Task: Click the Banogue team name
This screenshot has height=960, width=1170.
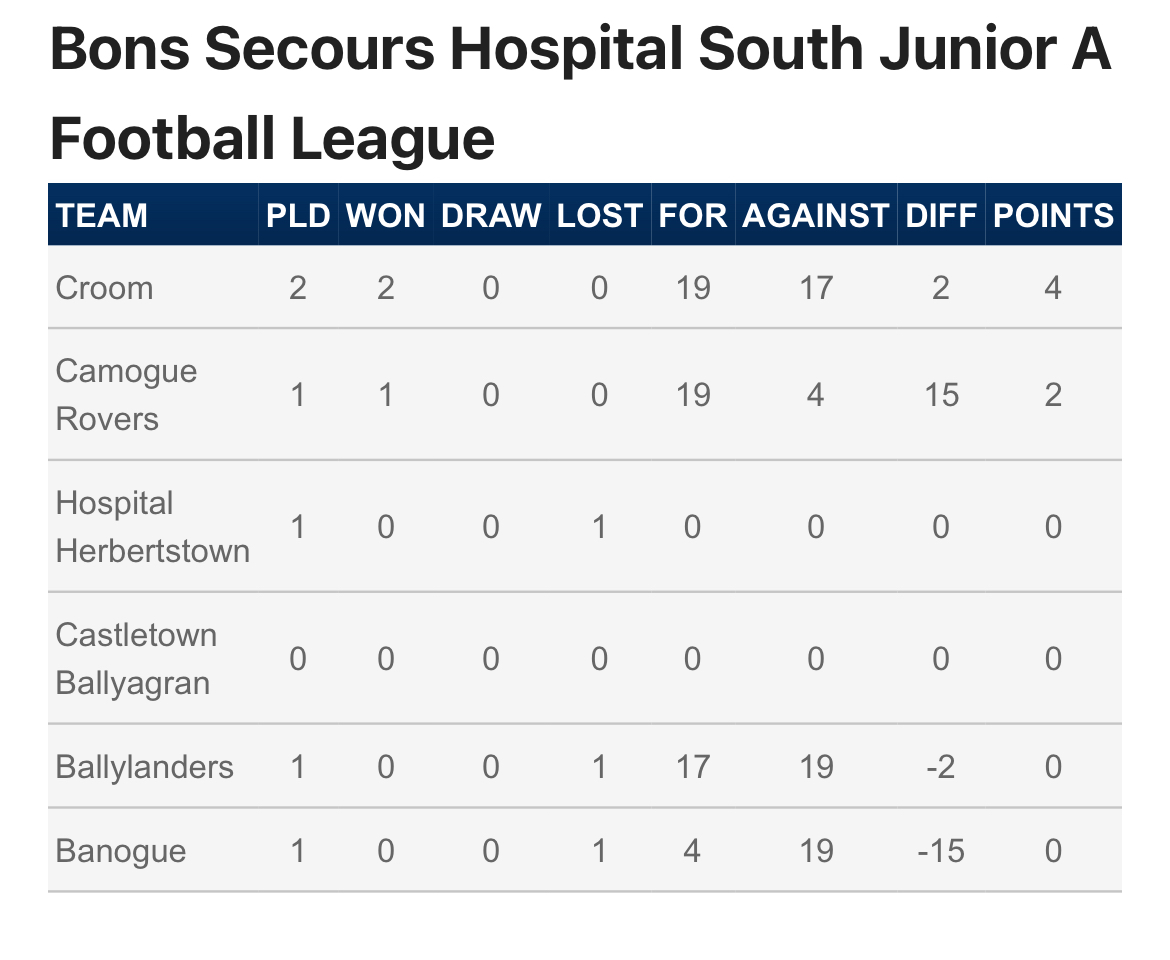Action: [120, 851]
